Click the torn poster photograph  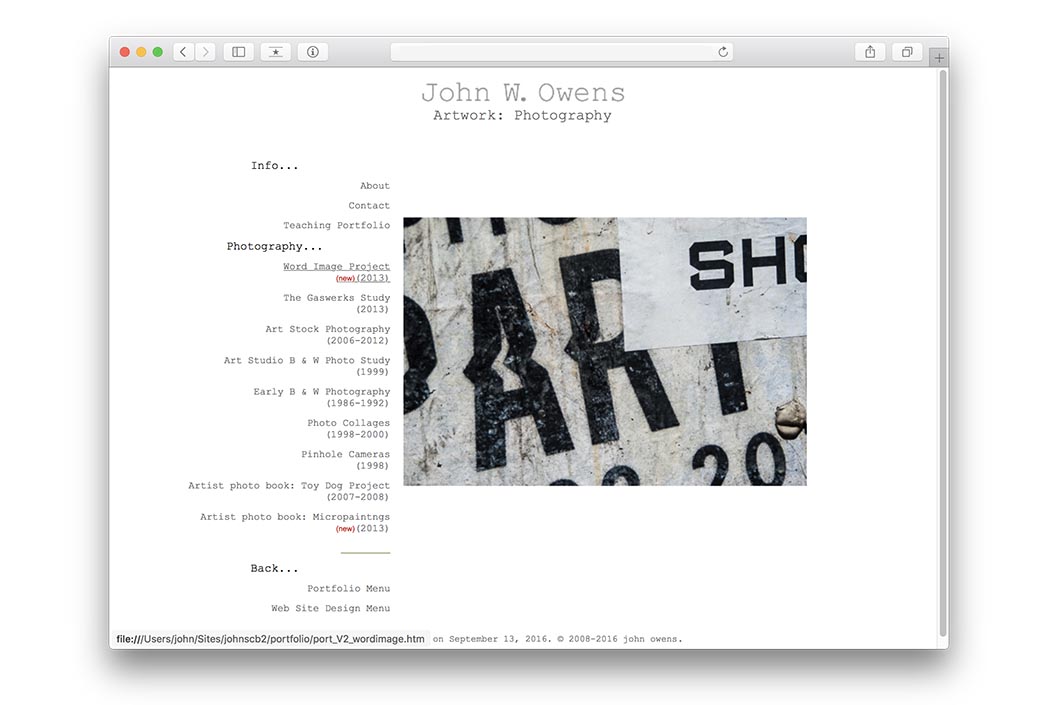605,351
